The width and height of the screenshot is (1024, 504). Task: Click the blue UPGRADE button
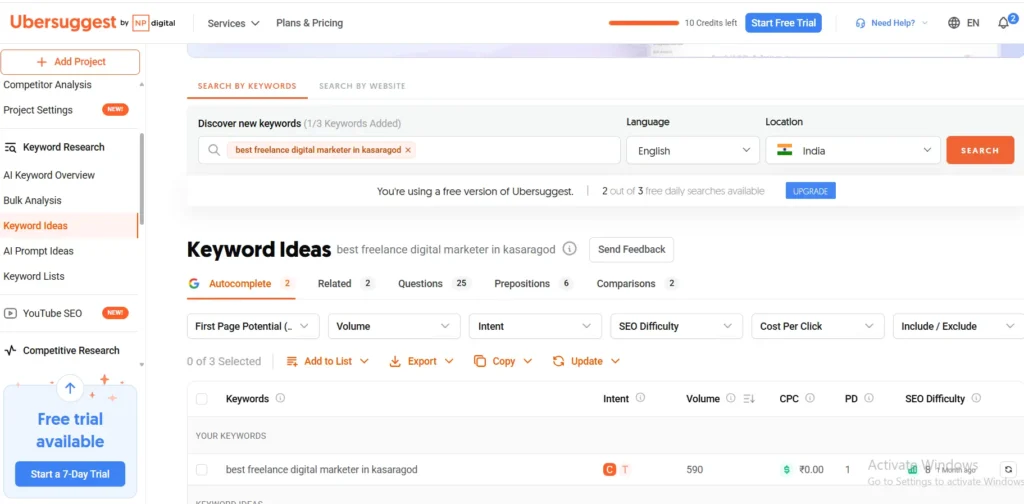[x=810, y=191]
